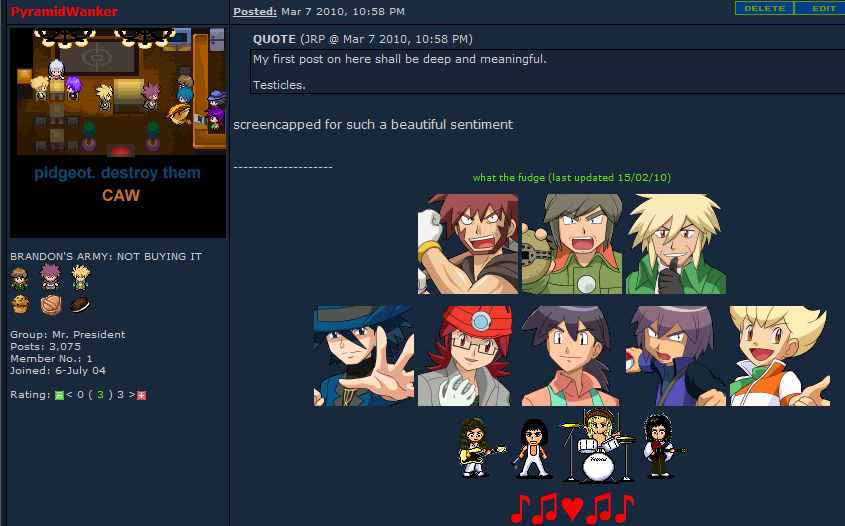Click the brown-haired trainer sprite badge

click(x=19, y=279)
